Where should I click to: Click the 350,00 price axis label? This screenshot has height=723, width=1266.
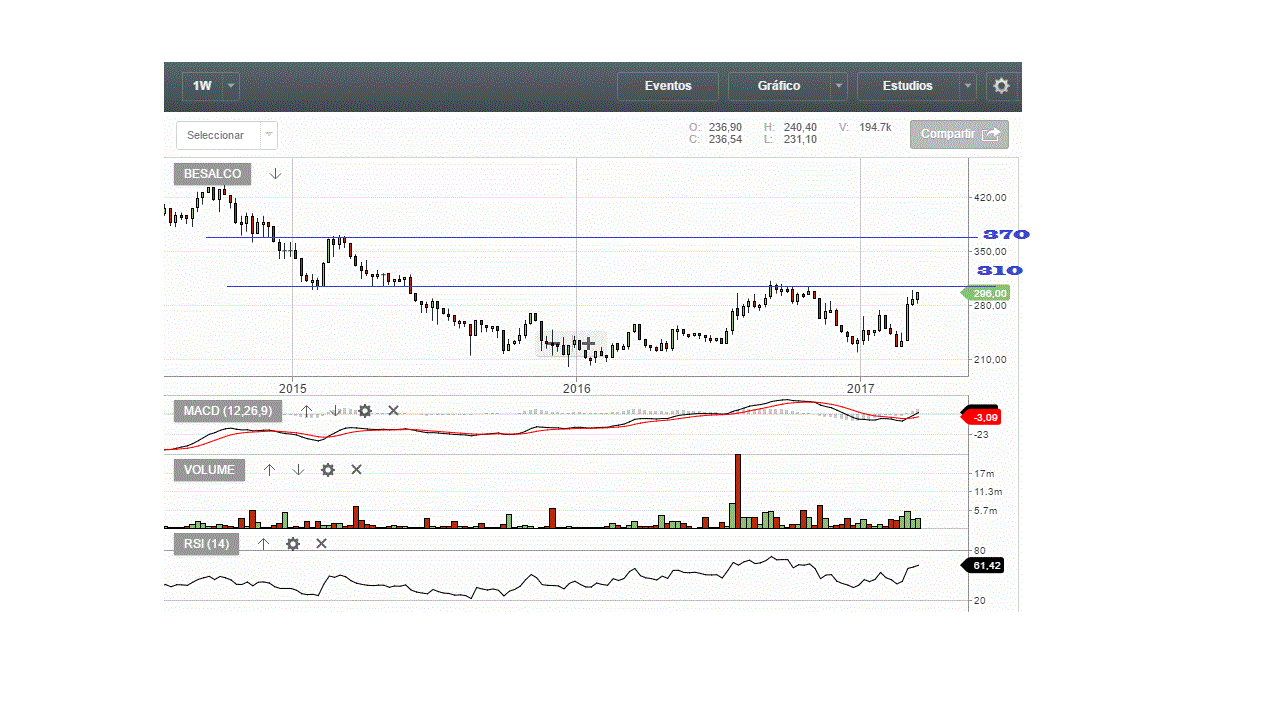click(x=990, y=251)
